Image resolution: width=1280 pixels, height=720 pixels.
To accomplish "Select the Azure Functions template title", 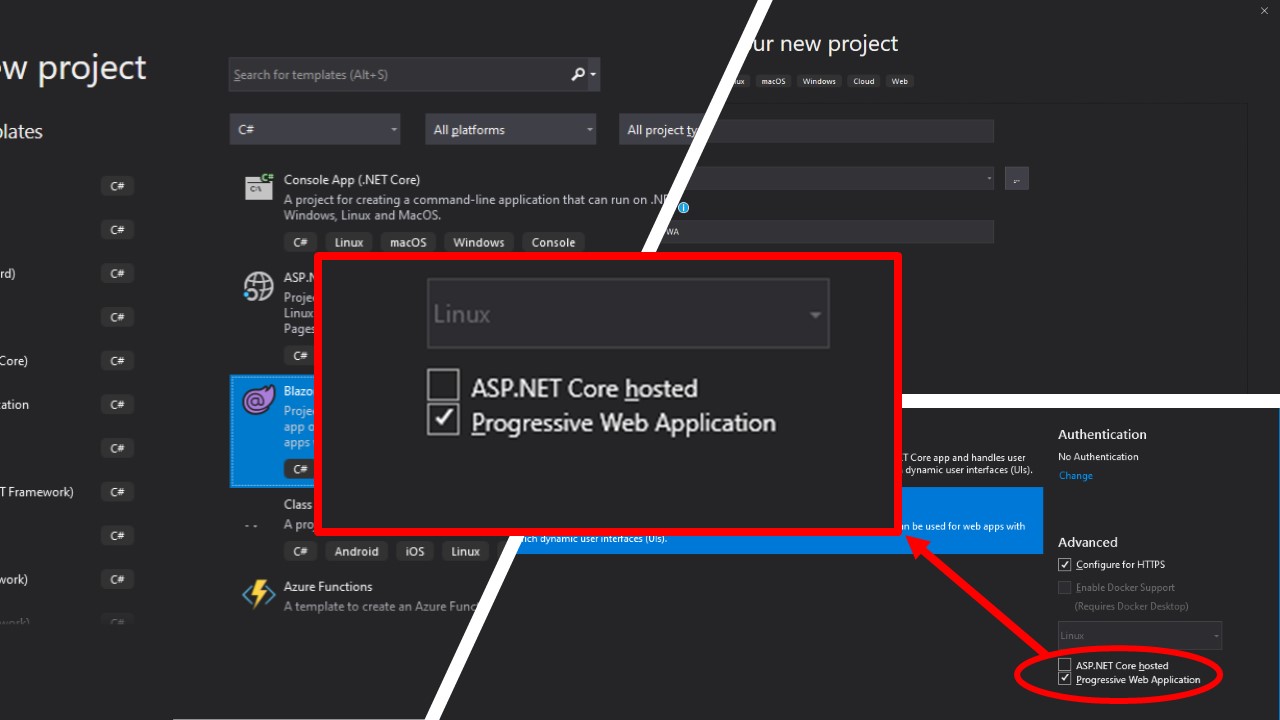I will (x=328, y=587).
